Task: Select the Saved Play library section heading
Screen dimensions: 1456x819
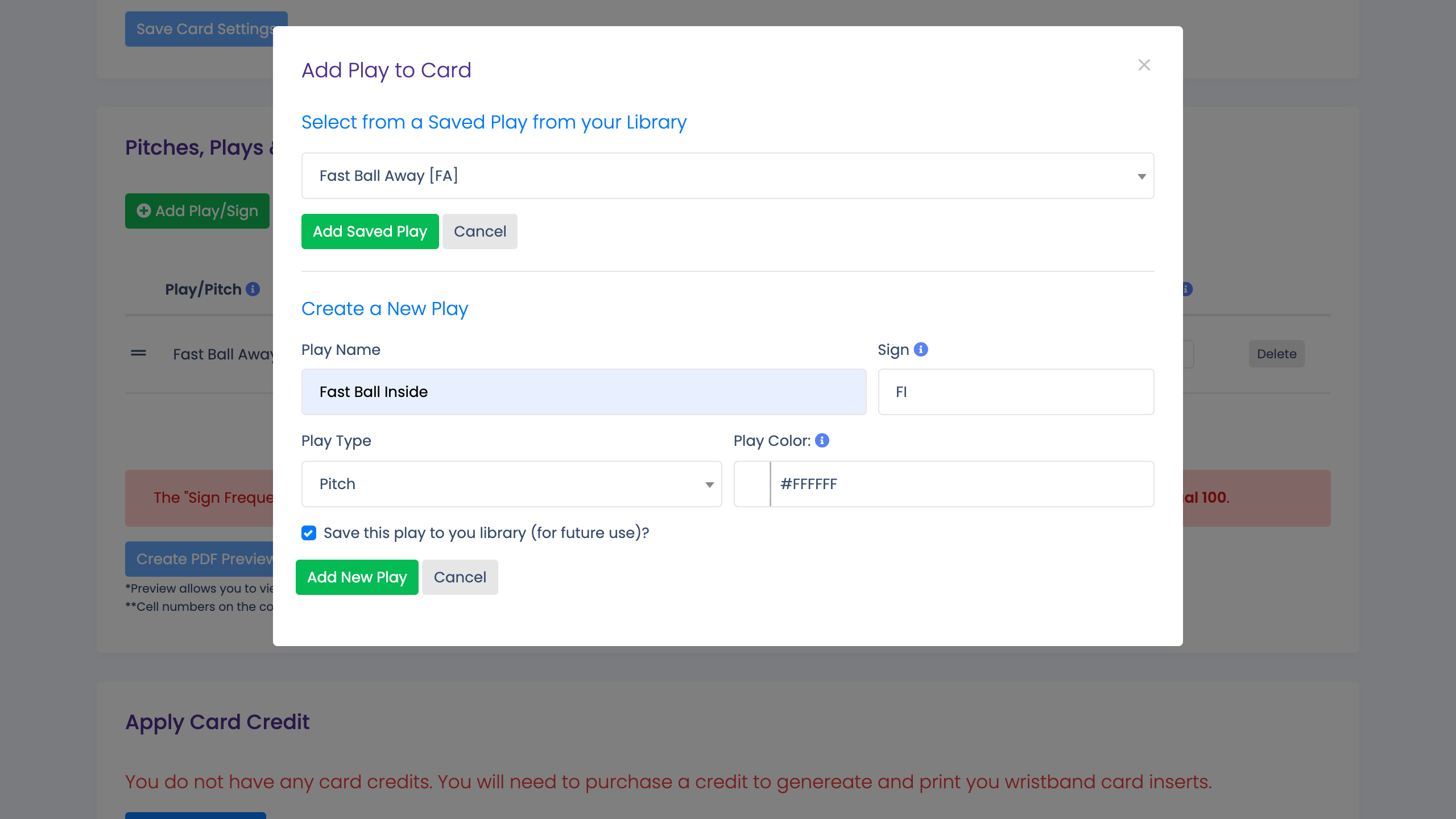Action: pos(494,122)
